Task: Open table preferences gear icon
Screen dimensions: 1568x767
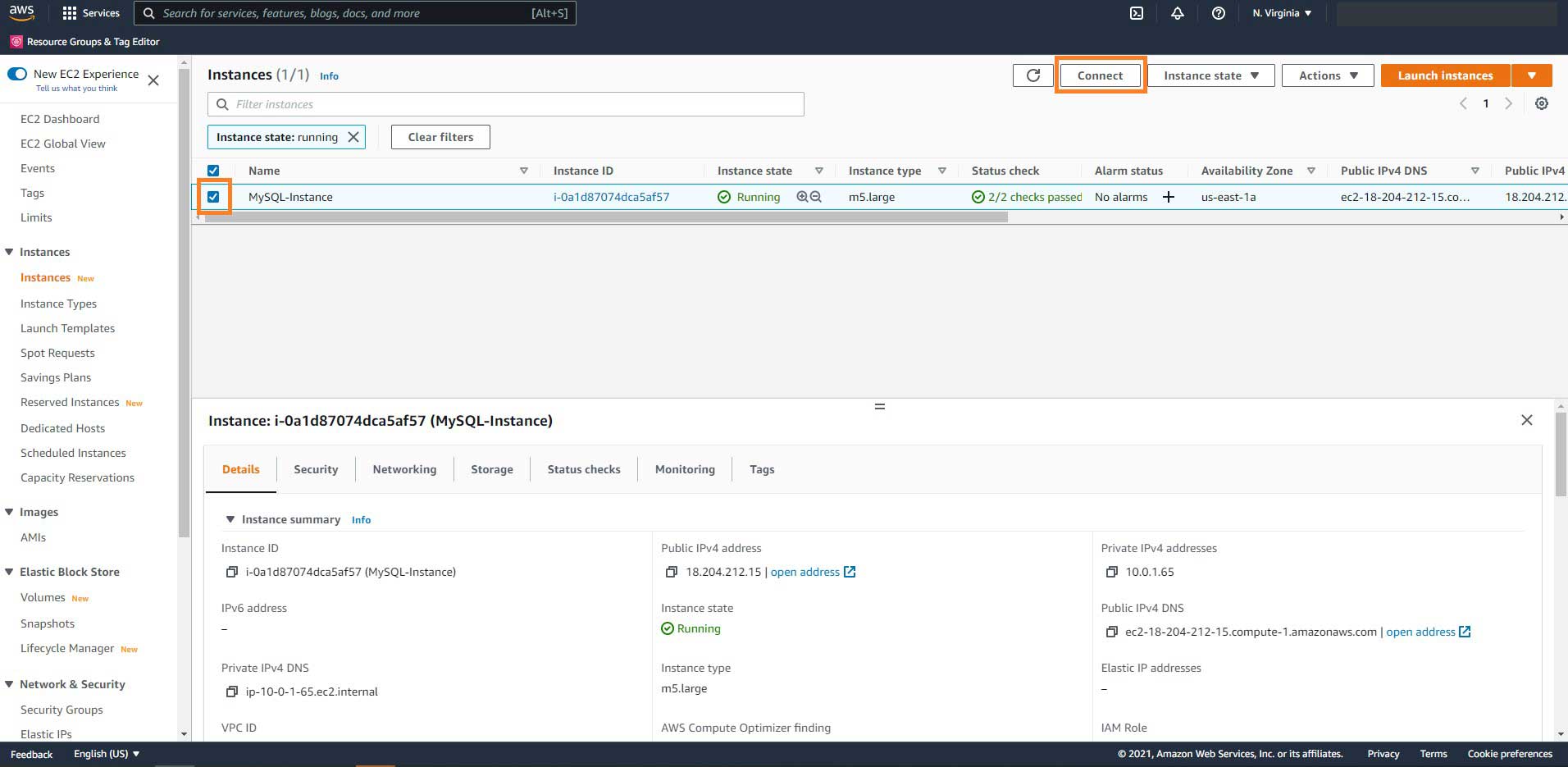Action: point(1541,104)
